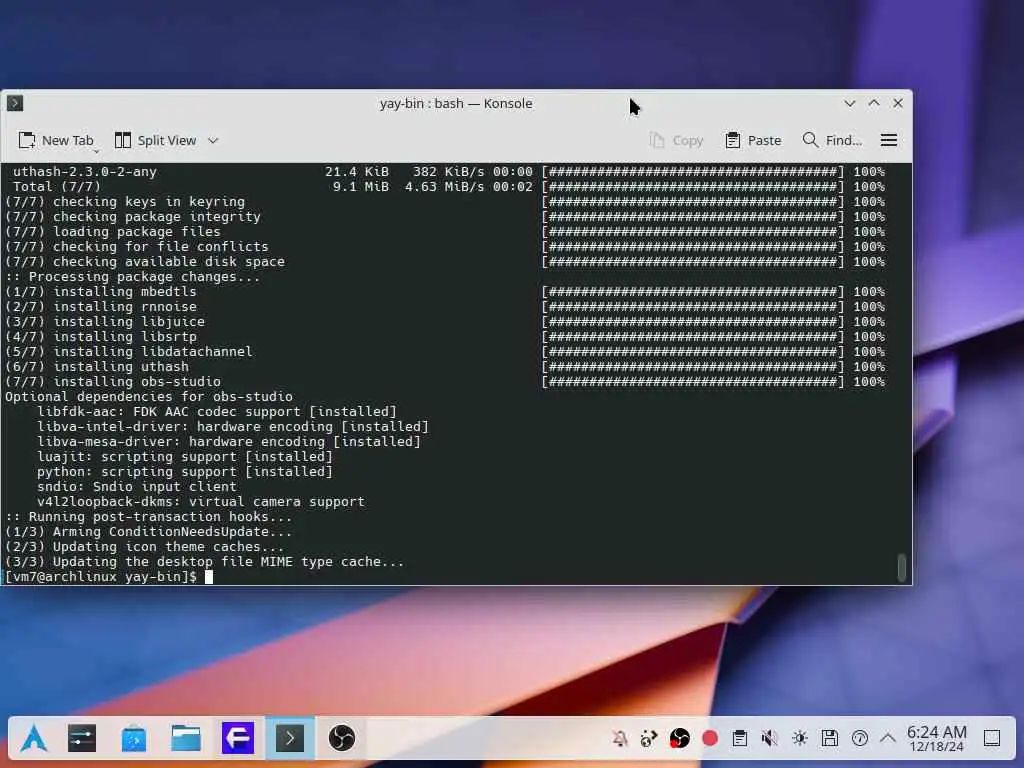Click 'checking available disk space' line
This screenshot has height=768, width=1024.
point(144,261)
